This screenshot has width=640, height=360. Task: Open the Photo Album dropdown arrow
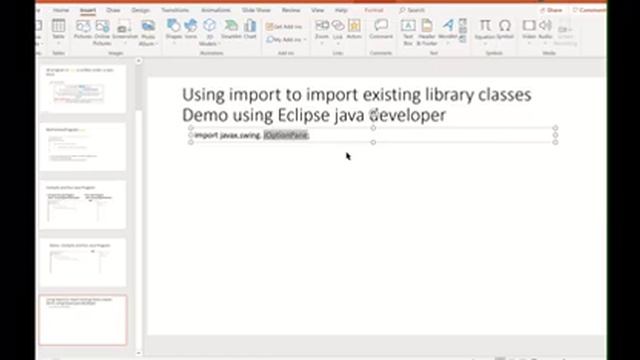pyautogui.click(x=157, y=44)
